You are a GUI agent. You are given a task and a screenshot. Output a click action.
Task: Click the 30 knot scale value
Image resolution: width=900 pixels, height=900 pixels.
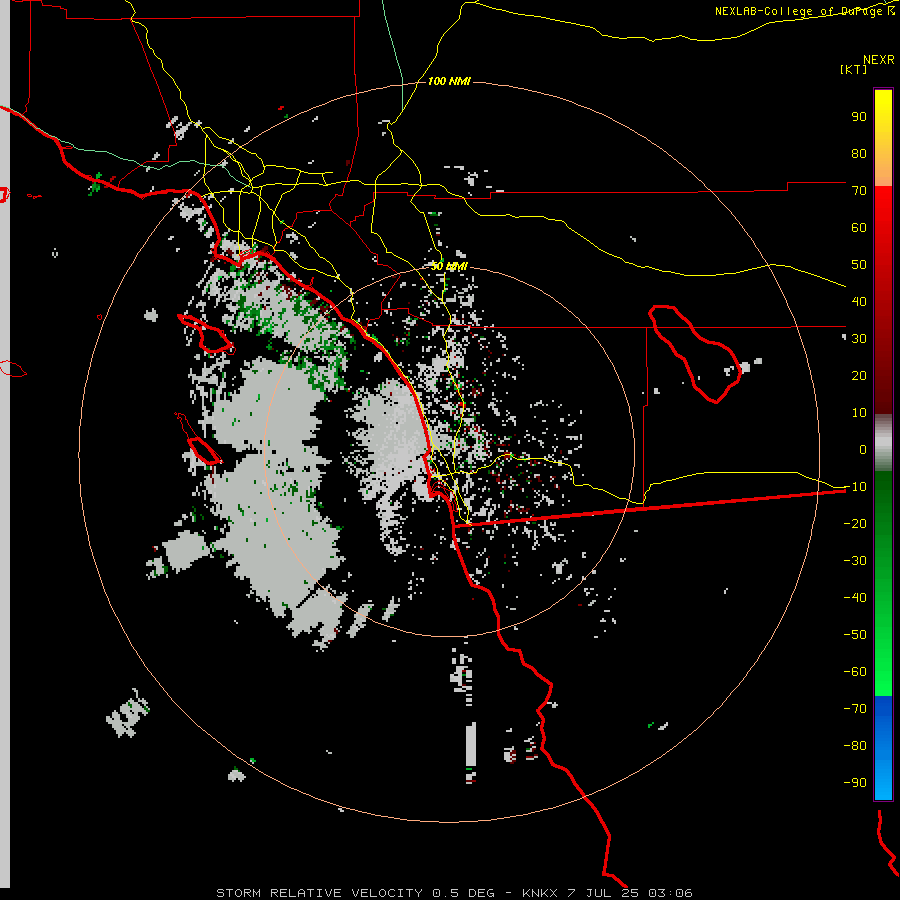point(859,339)
